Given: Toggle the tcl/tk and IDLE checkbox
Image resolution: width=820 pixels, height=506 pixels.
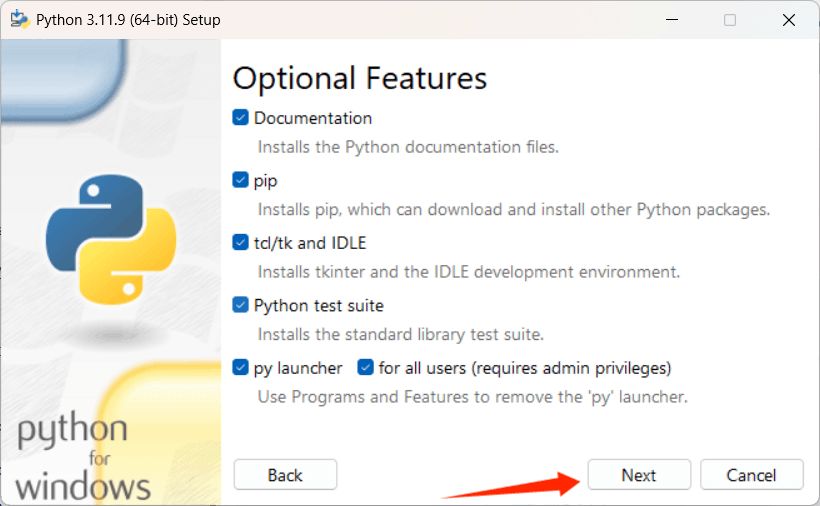Looking at the screenshot, I should click(x=240, y=243).
